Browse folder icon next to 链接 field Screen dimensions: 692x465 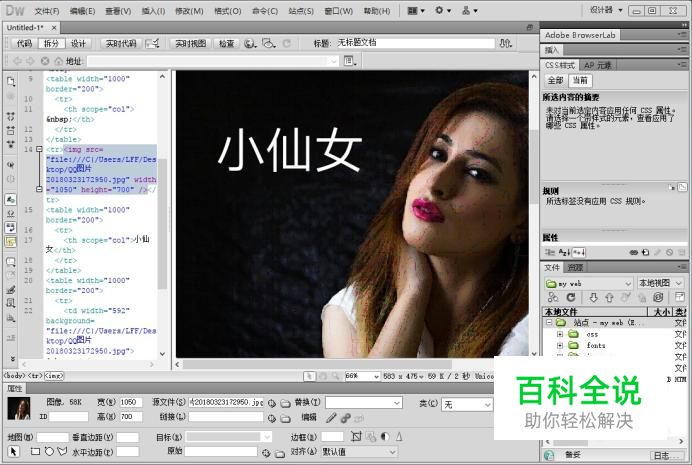(x=286, y=418)
